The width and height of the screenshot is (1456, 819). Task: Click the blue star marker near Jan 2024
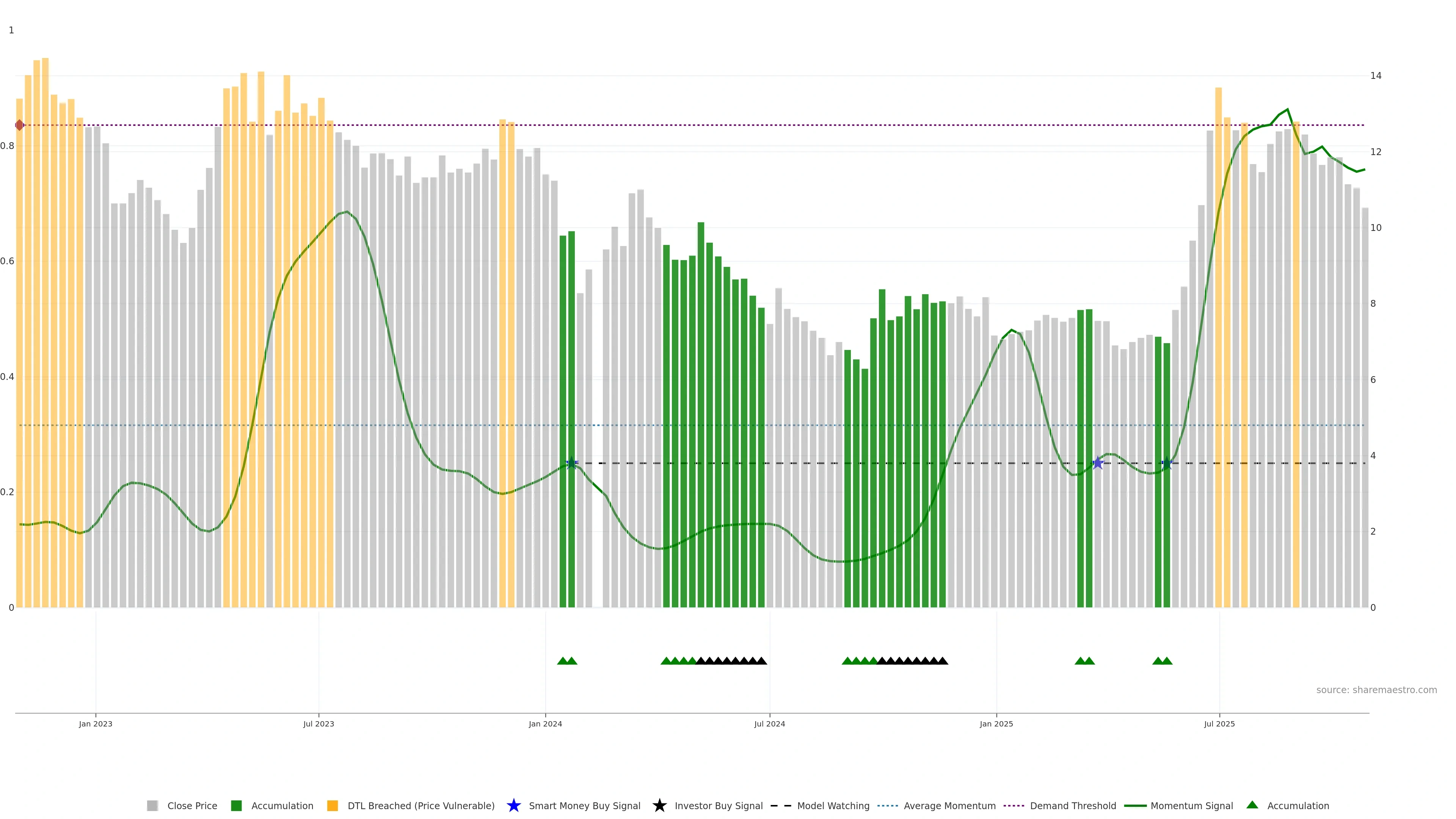[x=571, y=463]
